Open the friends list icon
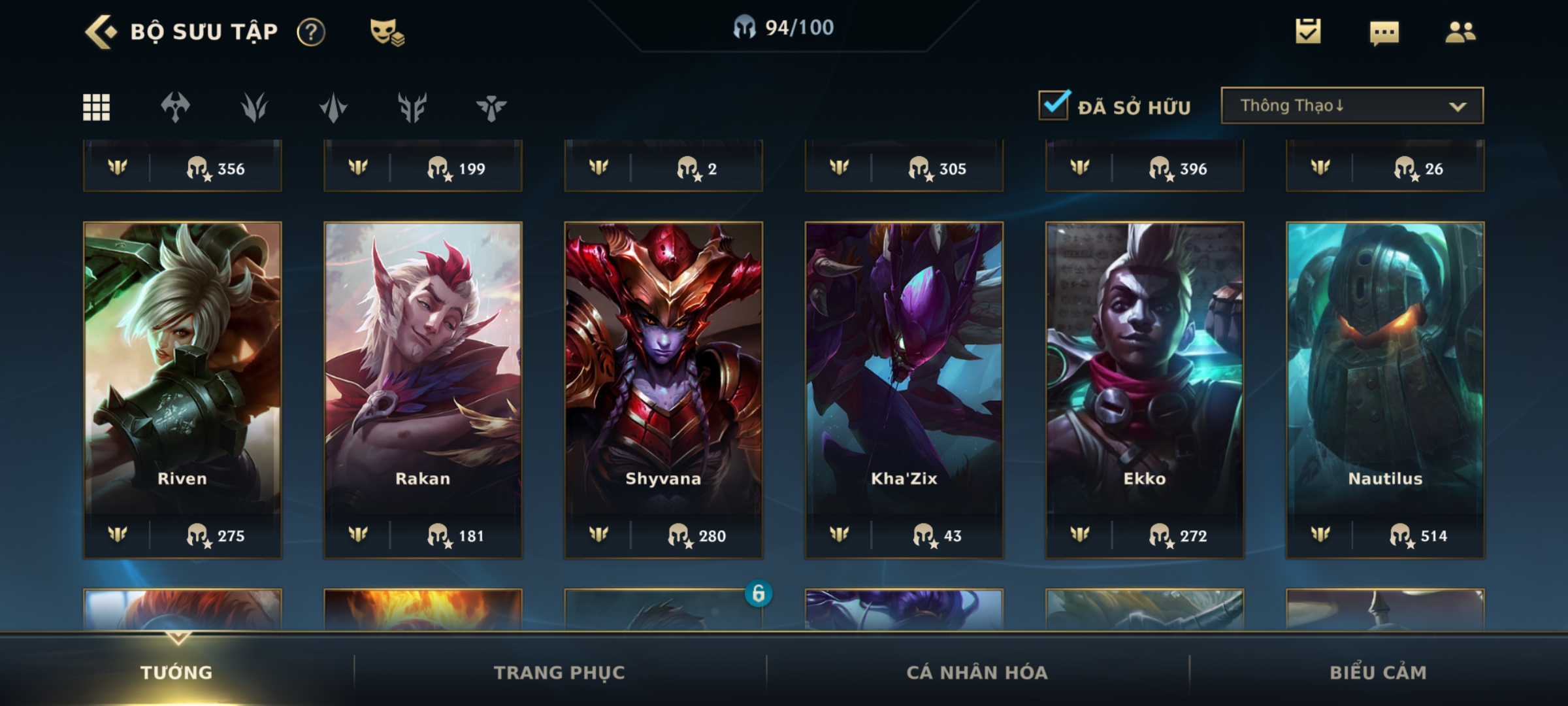This screenshot has height=706, width=1568. tap(1460, 31)
